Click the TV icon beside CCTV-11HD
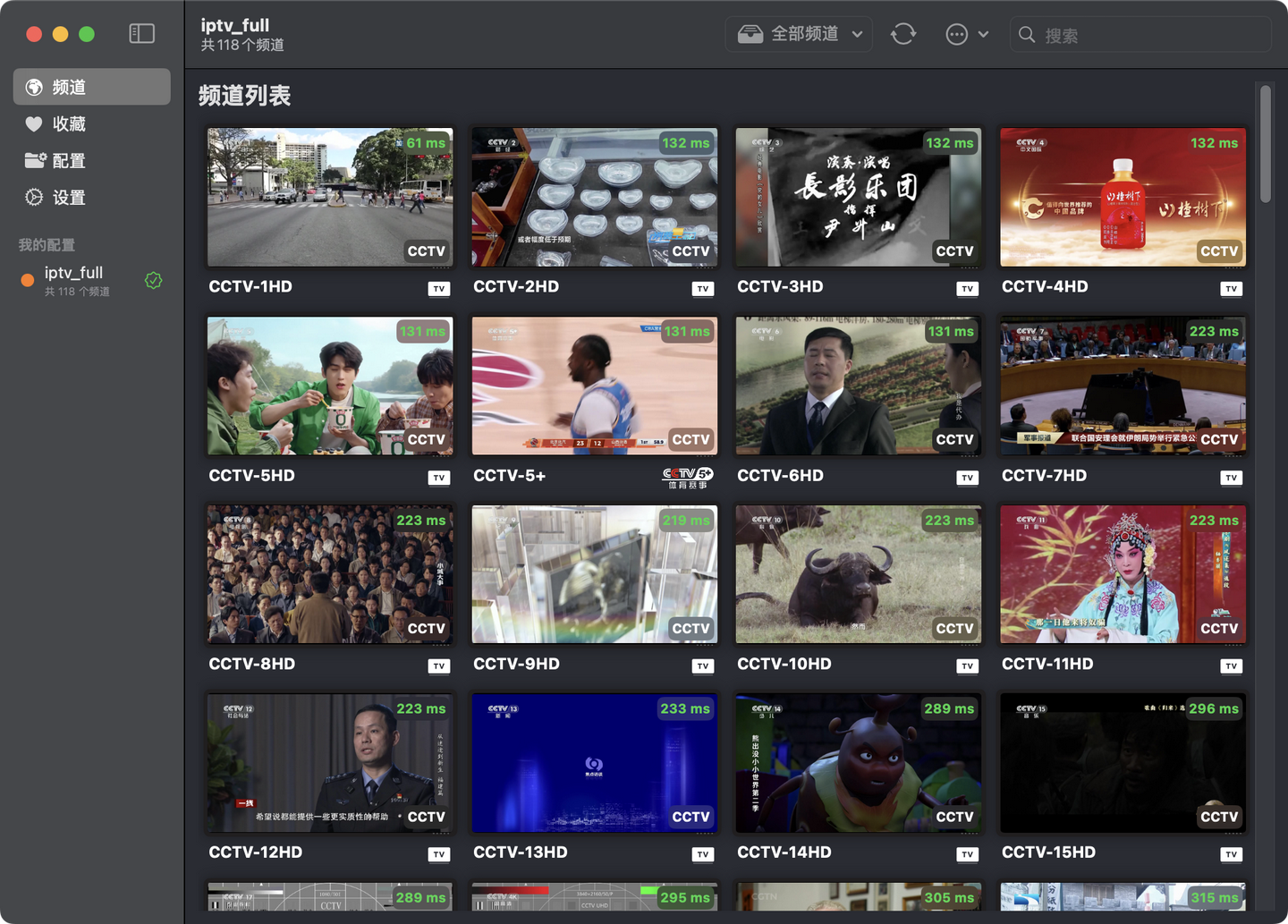This screenshot has height=924, width=1288. click(x=1232, y=666)
